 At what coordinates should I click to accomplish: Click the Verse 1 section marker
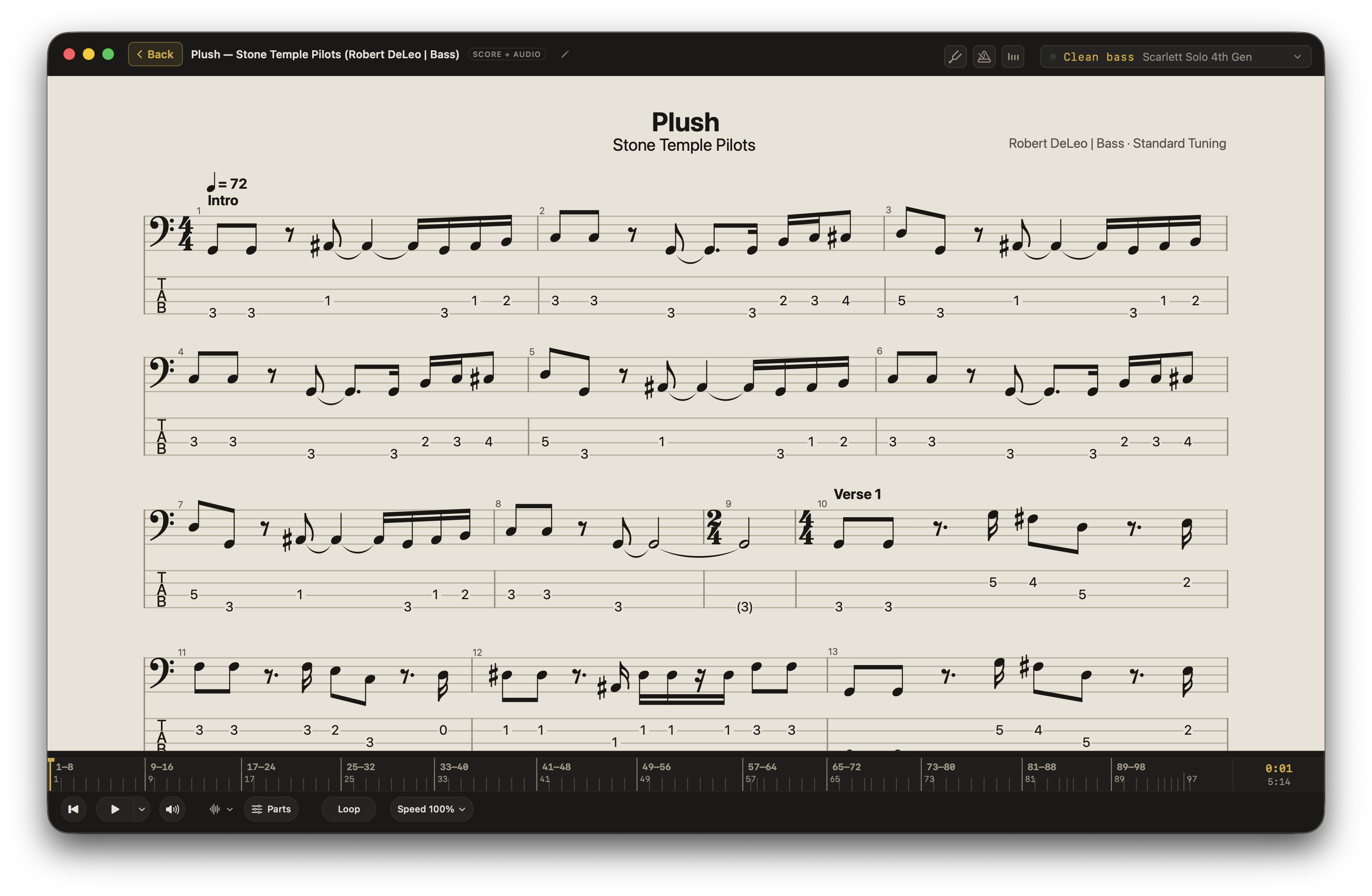coord(857,494)
